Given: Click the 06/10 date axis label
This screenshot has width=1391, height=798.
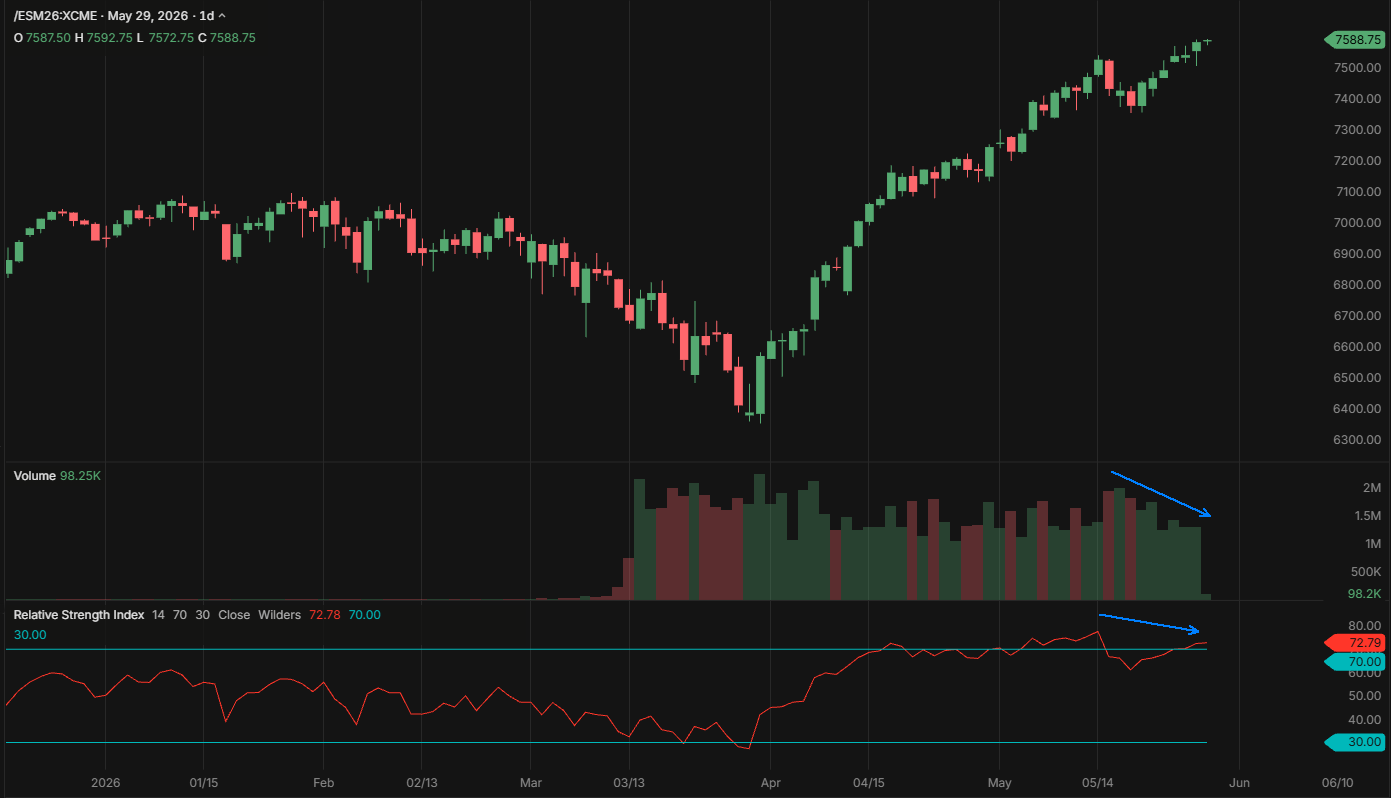Looking at the screenshot, I should pyautogui.click(x=1337, y=783).
